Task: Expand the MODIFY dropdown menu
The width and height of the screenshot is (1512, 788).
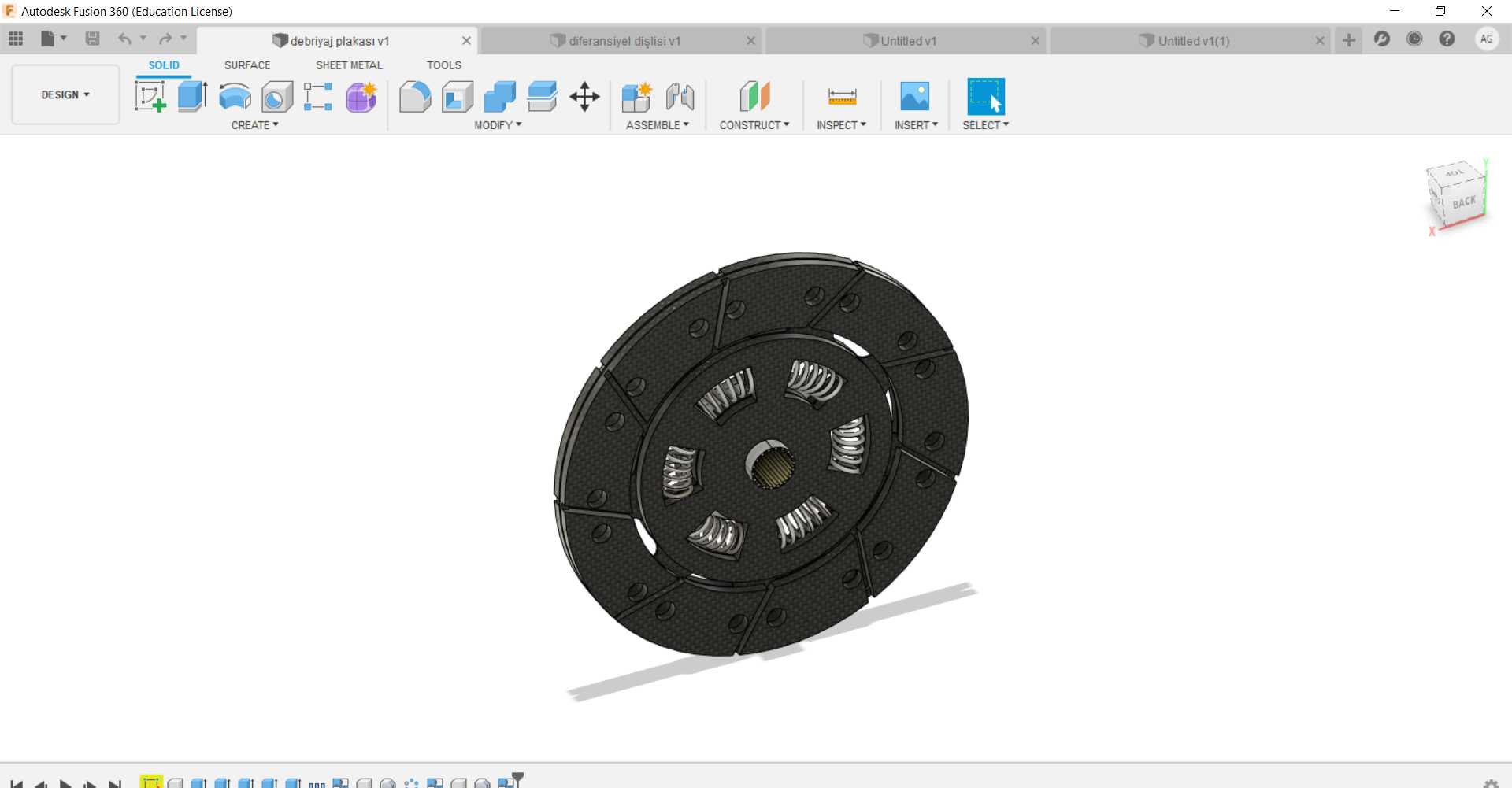Action: (x=498, y=125)
